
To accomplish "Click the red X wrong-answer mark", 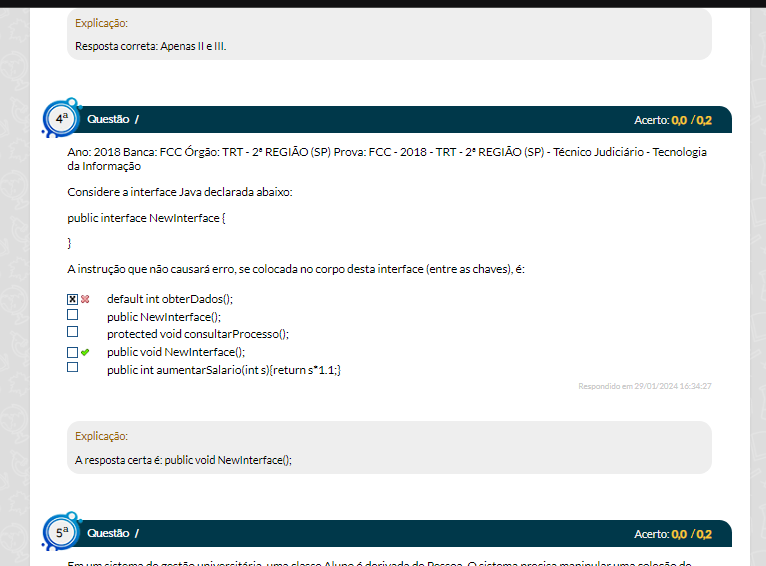I will coord(85,299).
